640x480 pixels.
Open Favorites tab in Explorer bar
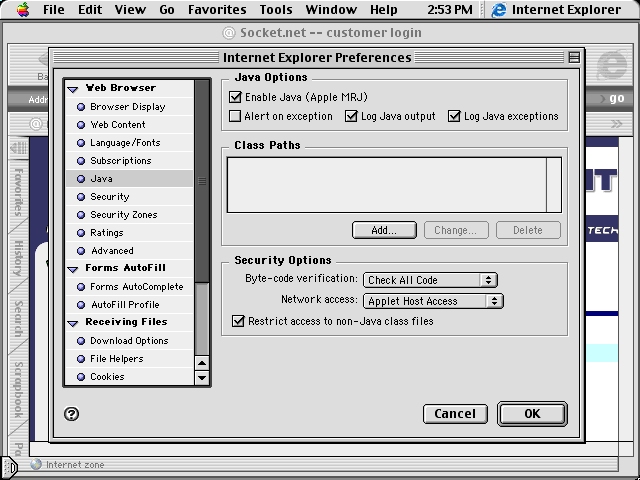[x=18, y=191]
